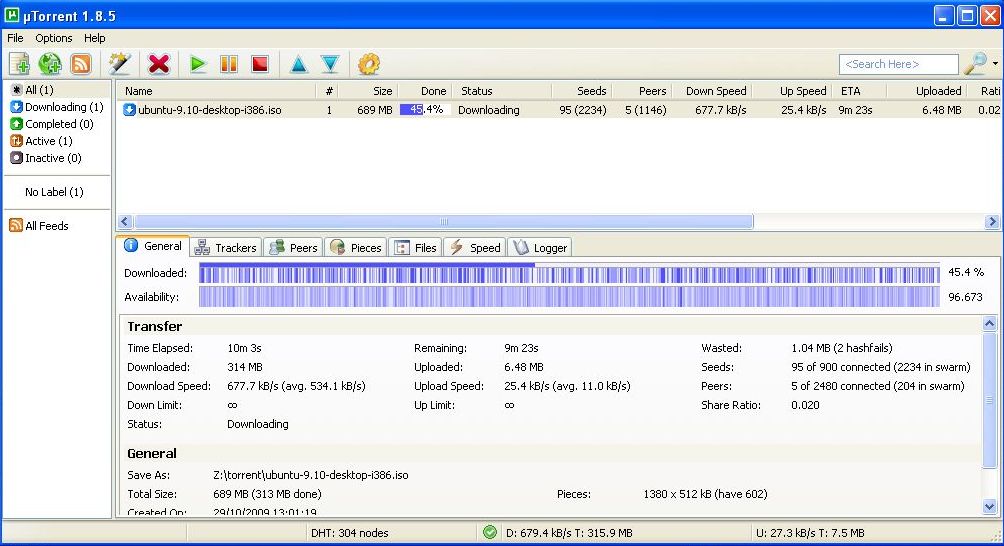Stop torrent with red stop icon
1004x546 pixels.
click(x=260, y=64)
